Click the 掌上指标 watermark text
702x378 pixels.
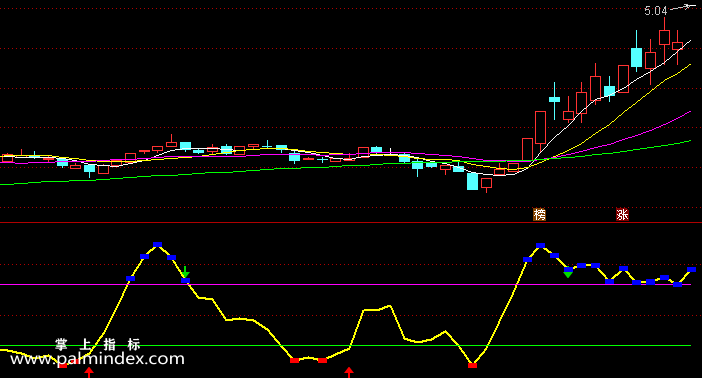click(98, 344)
